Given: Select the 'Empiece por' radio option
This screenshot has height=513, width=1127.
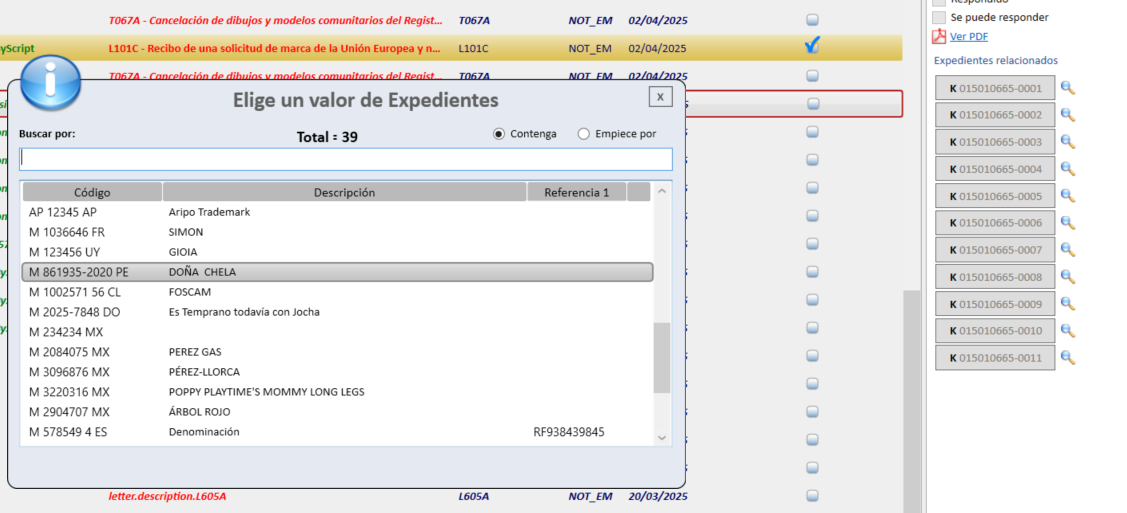Looking at the screenshot, I should (584, 134).
